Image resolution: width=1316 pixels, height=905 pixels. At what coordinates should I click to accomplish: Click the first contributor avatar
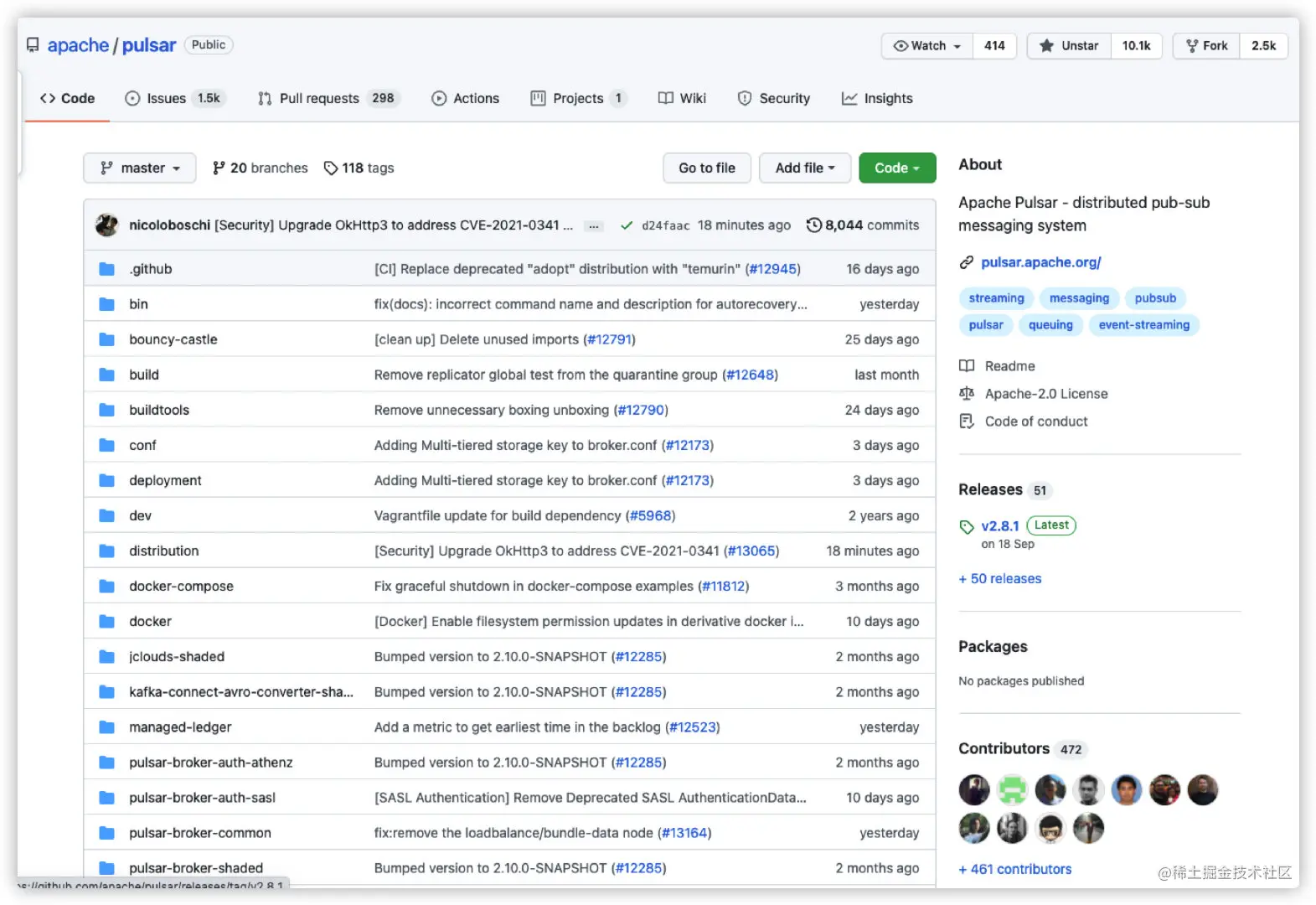tap(974, 790)
